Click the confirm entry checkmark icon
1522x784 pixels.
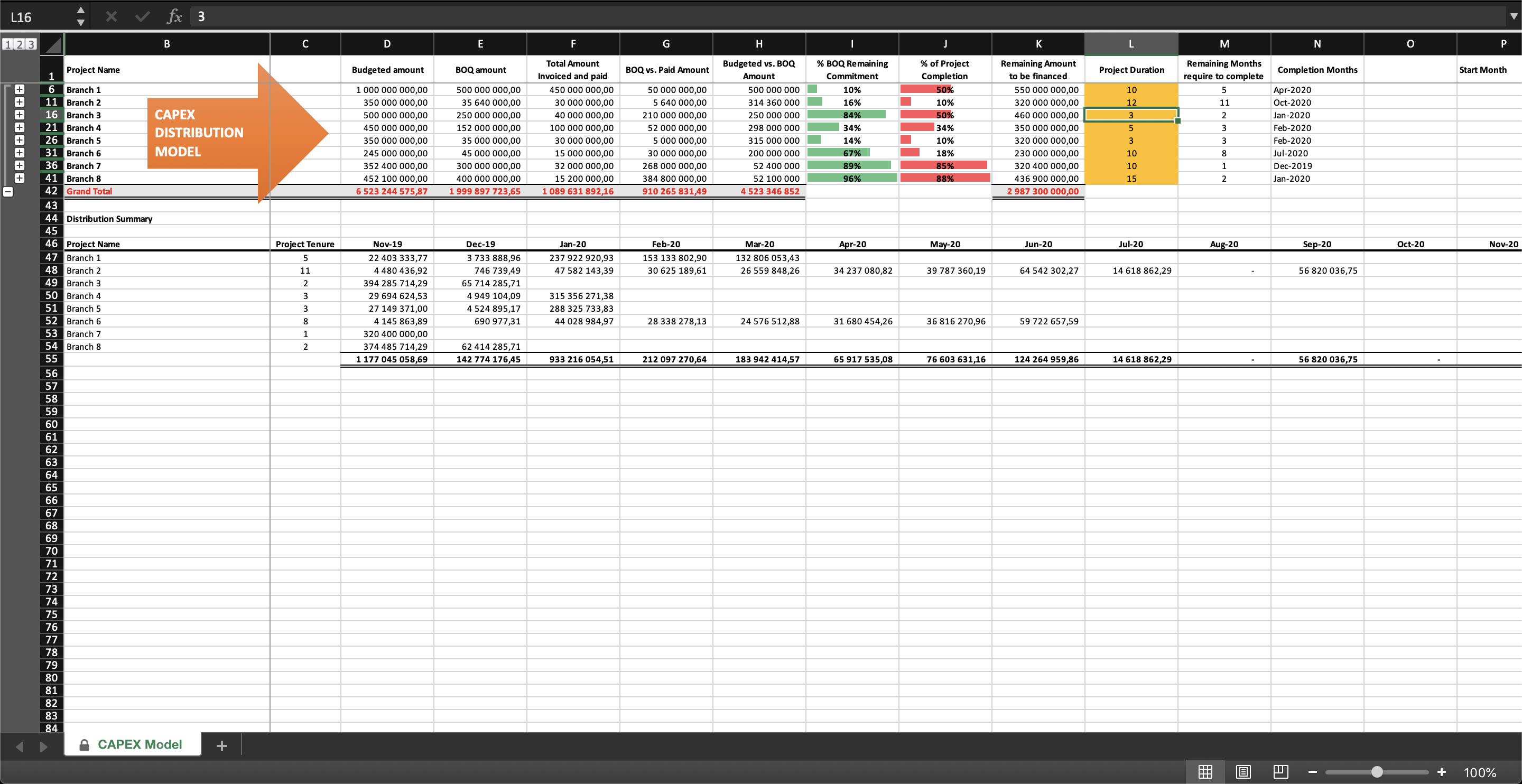coord(142,16)
